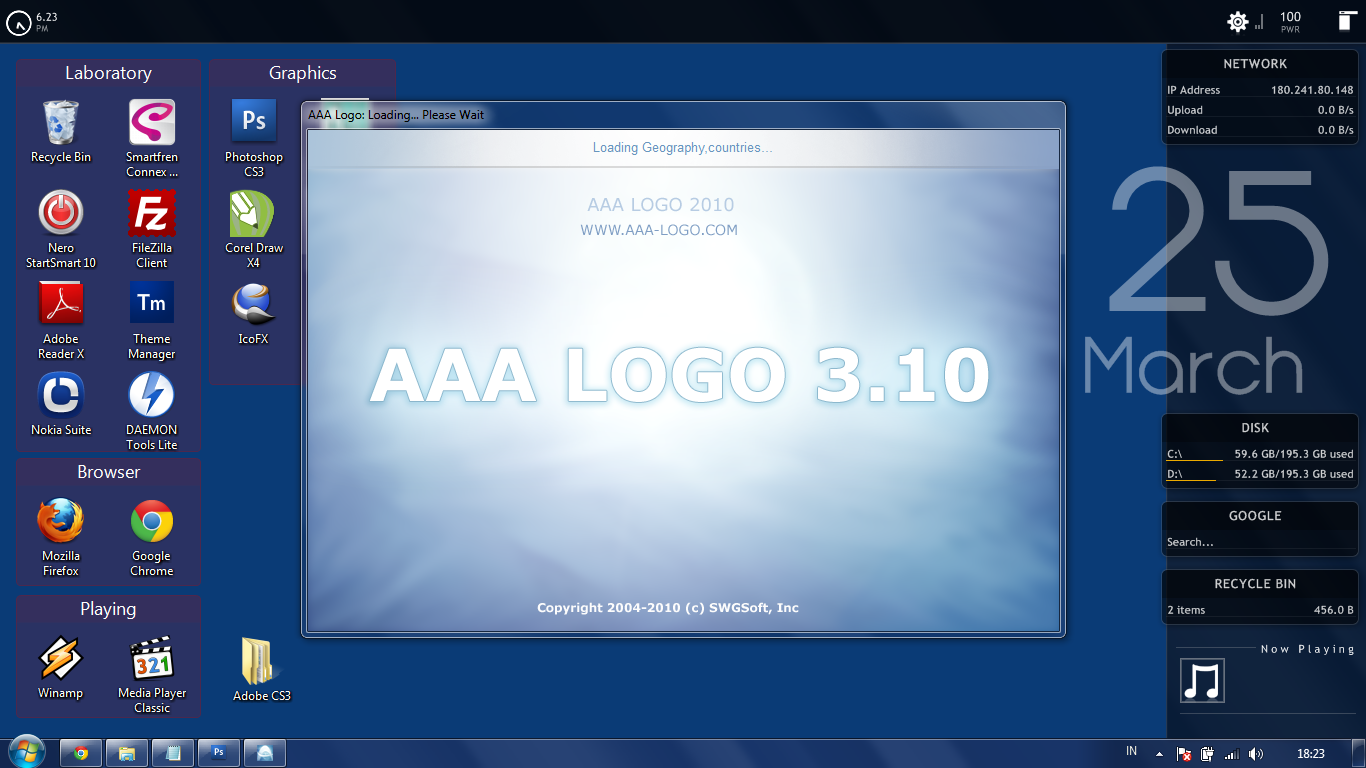
Task: Click the AAA Logo loading title bar
Action: pos(683,115)
